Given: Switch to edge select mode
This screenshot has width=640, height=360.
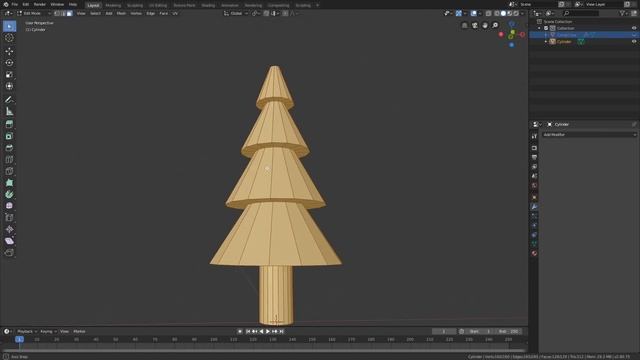Looking at the screenshot, I should click(x=63, y=13).
